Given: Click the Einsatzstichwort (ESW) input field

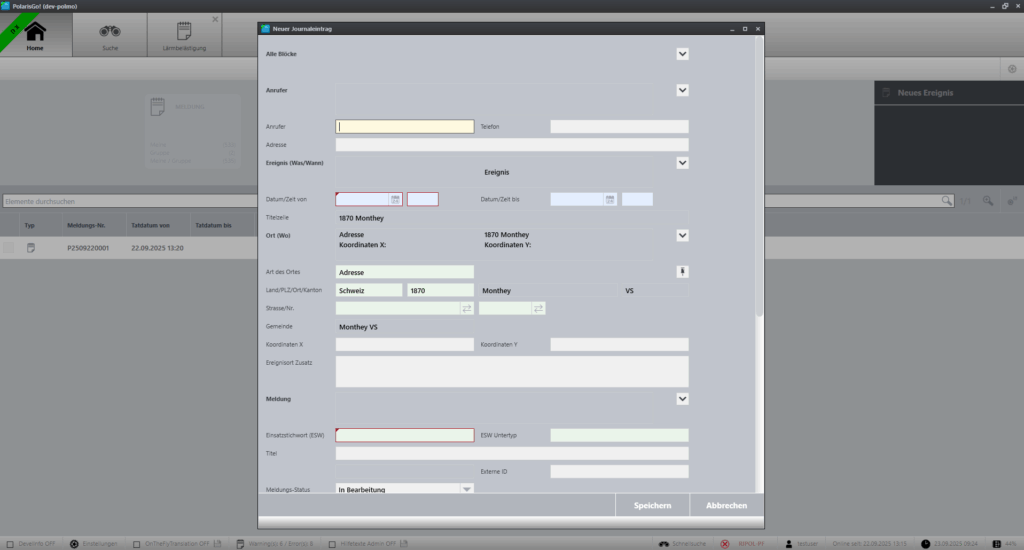Looking at the screenshot, I should (404, 435).
